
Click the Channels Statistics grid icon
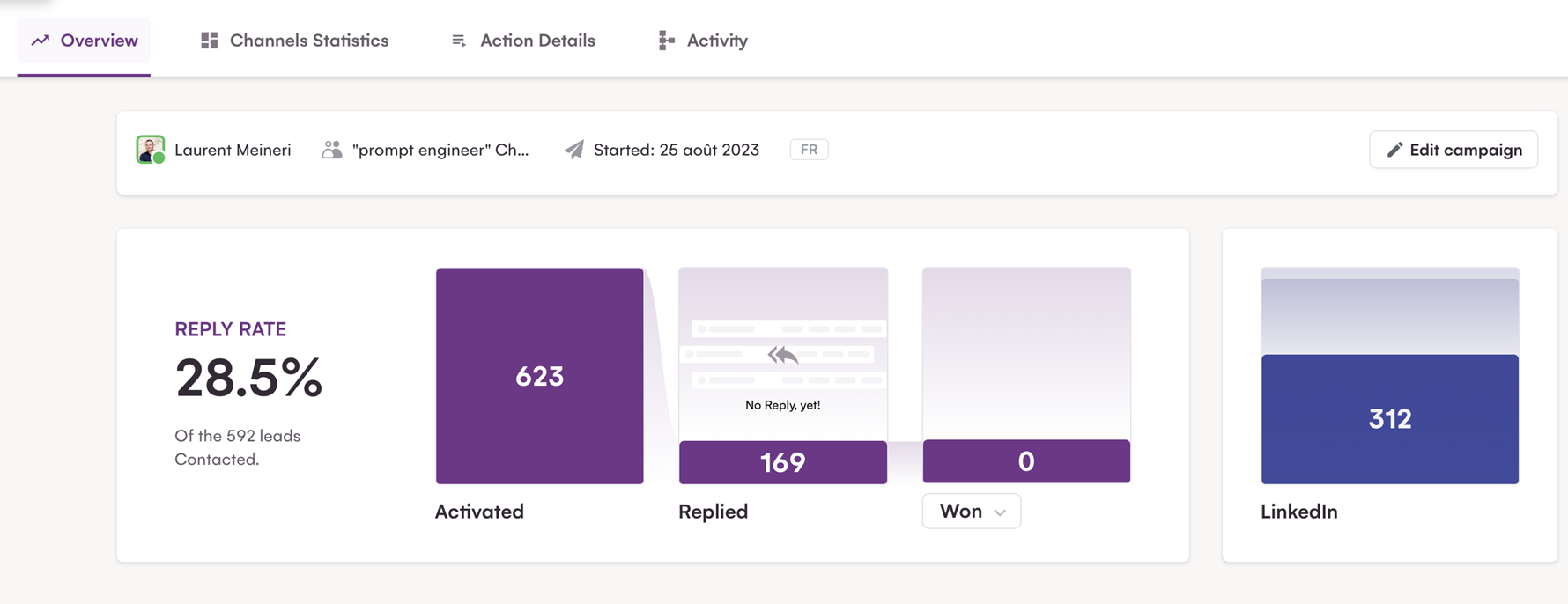(x=209, y=41)
